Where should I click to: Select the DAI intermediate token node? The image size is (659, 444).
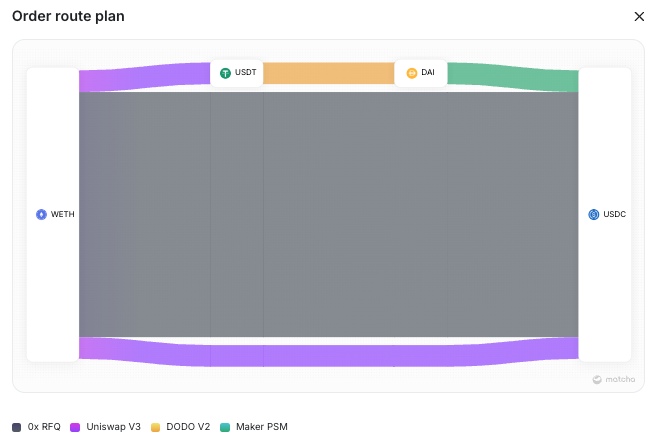421,73
